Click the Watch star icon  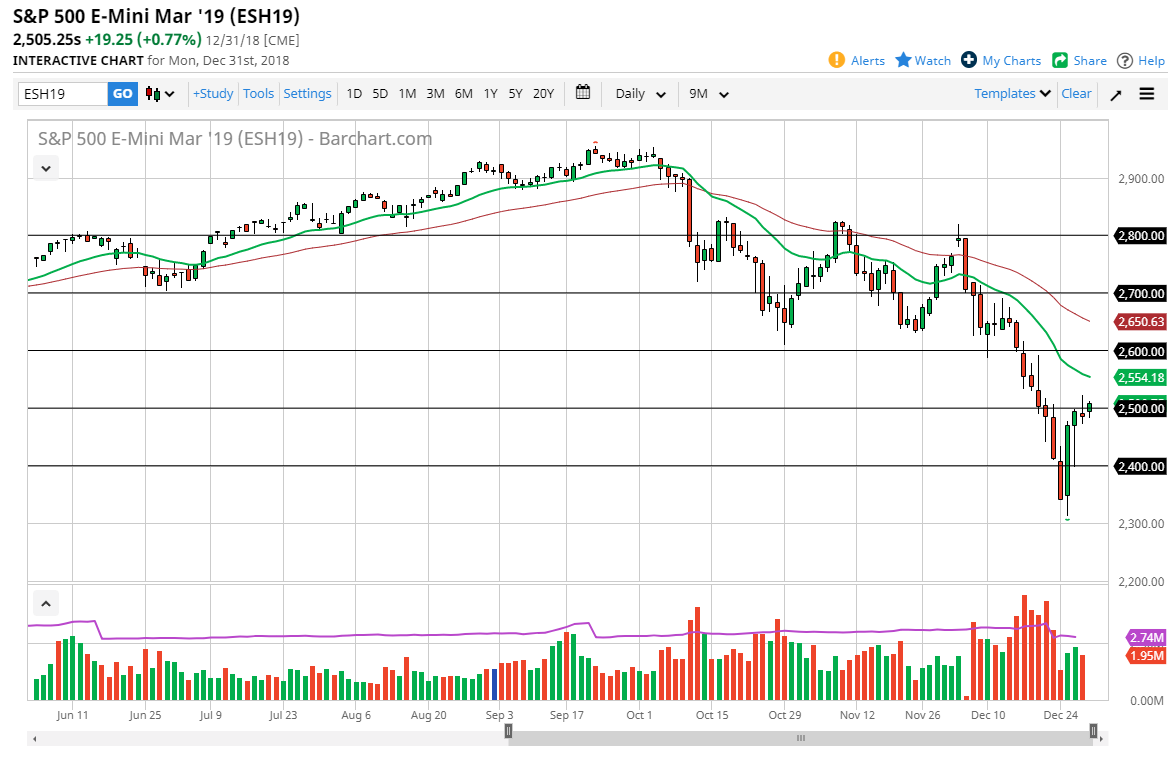click(901, 60)
